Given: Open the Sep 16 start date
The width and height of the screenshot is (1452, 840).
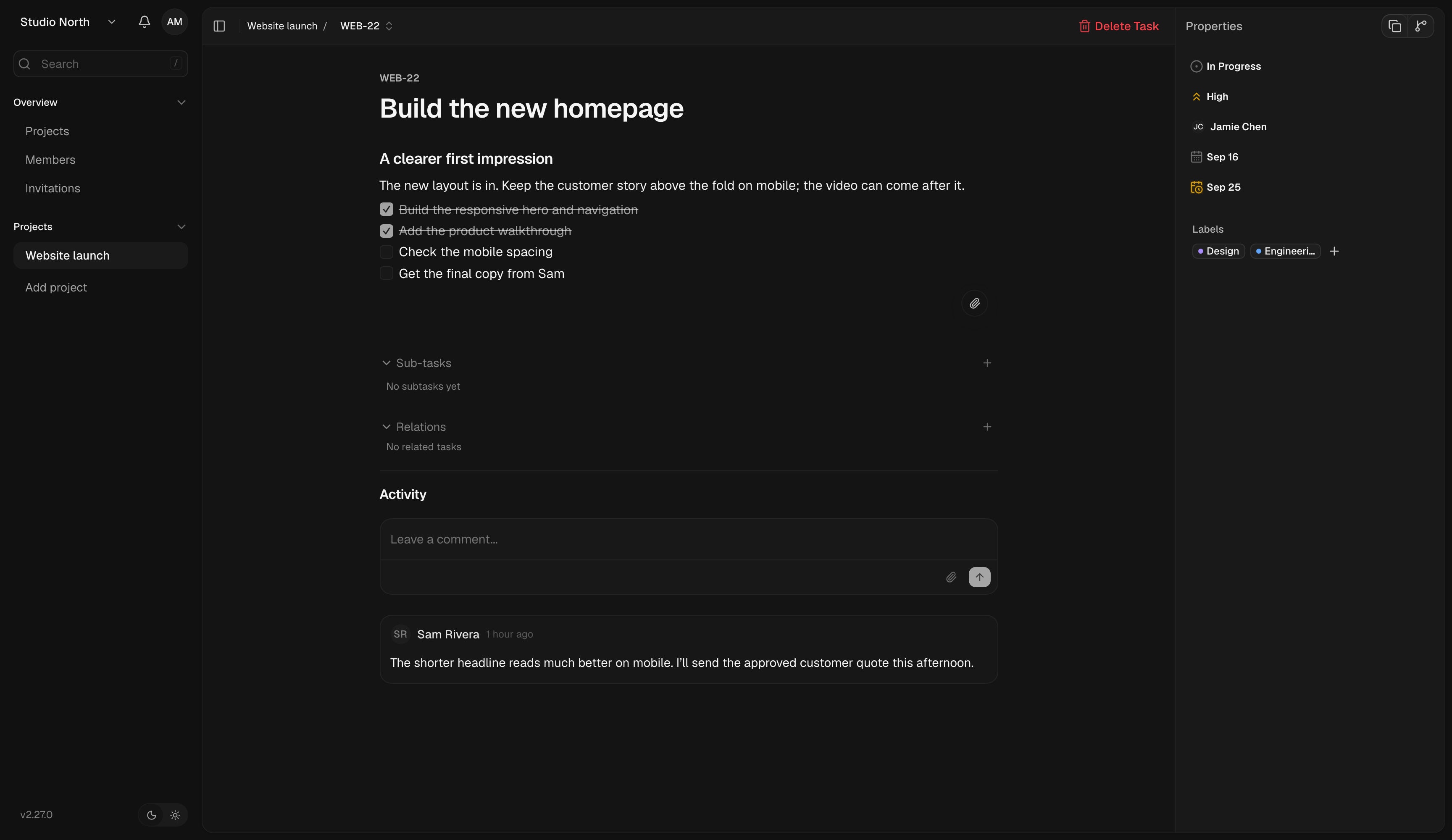Looking at the screenshot, I should [x=1214, y=157].
